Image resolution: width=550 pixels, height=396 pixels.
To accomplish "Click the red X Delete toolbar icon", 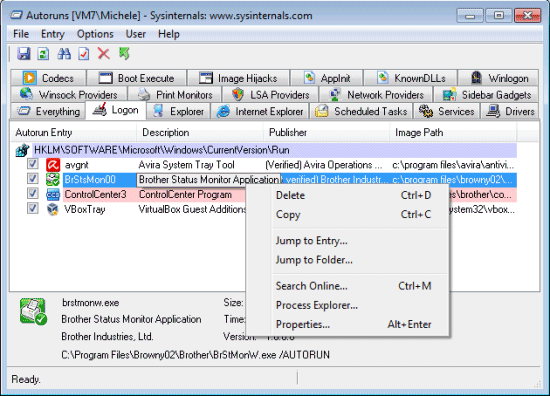I will [103, 54].
